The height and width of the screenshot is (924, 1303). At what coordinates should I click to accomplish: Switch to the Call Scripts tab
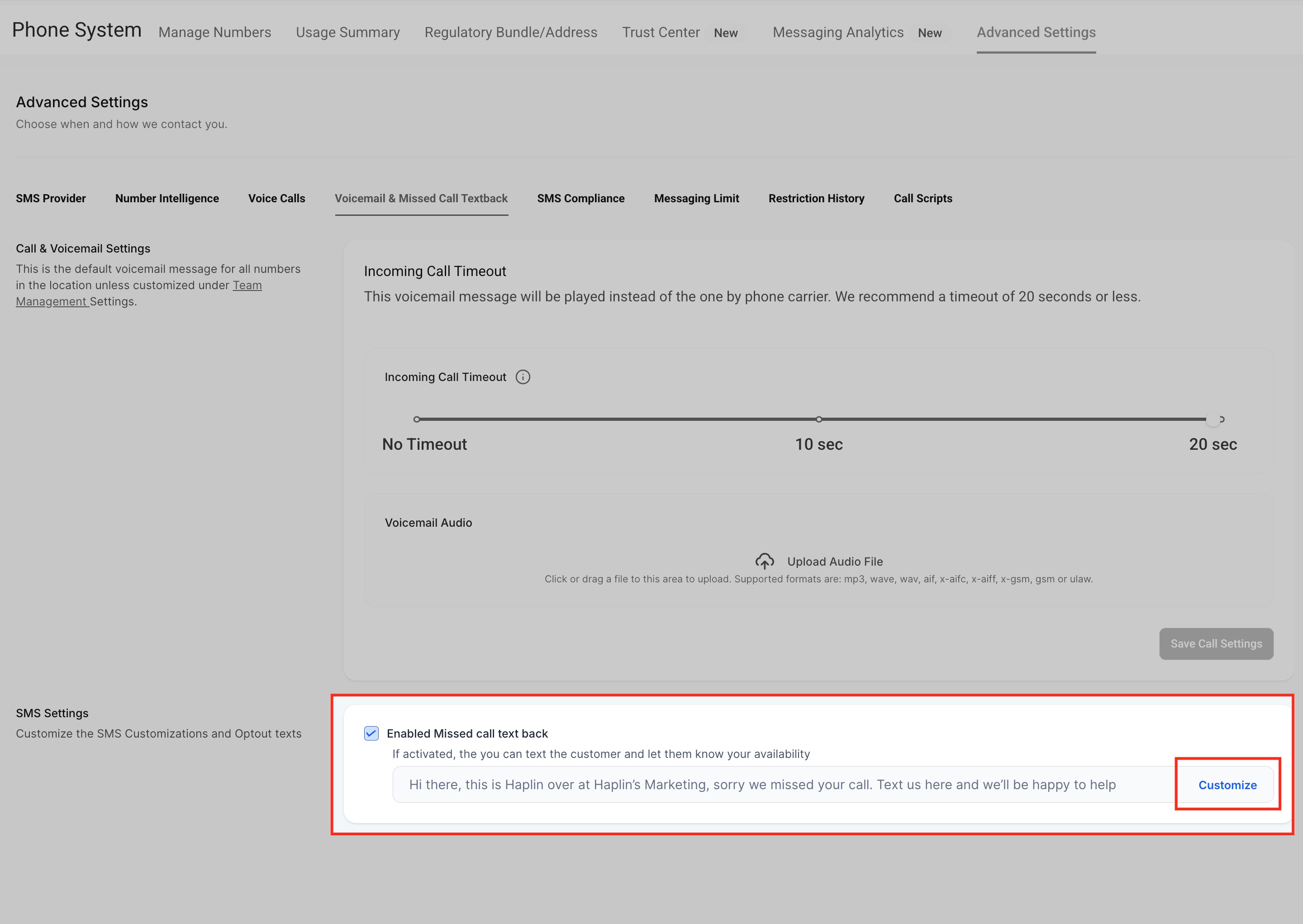[x=923, y=199]
